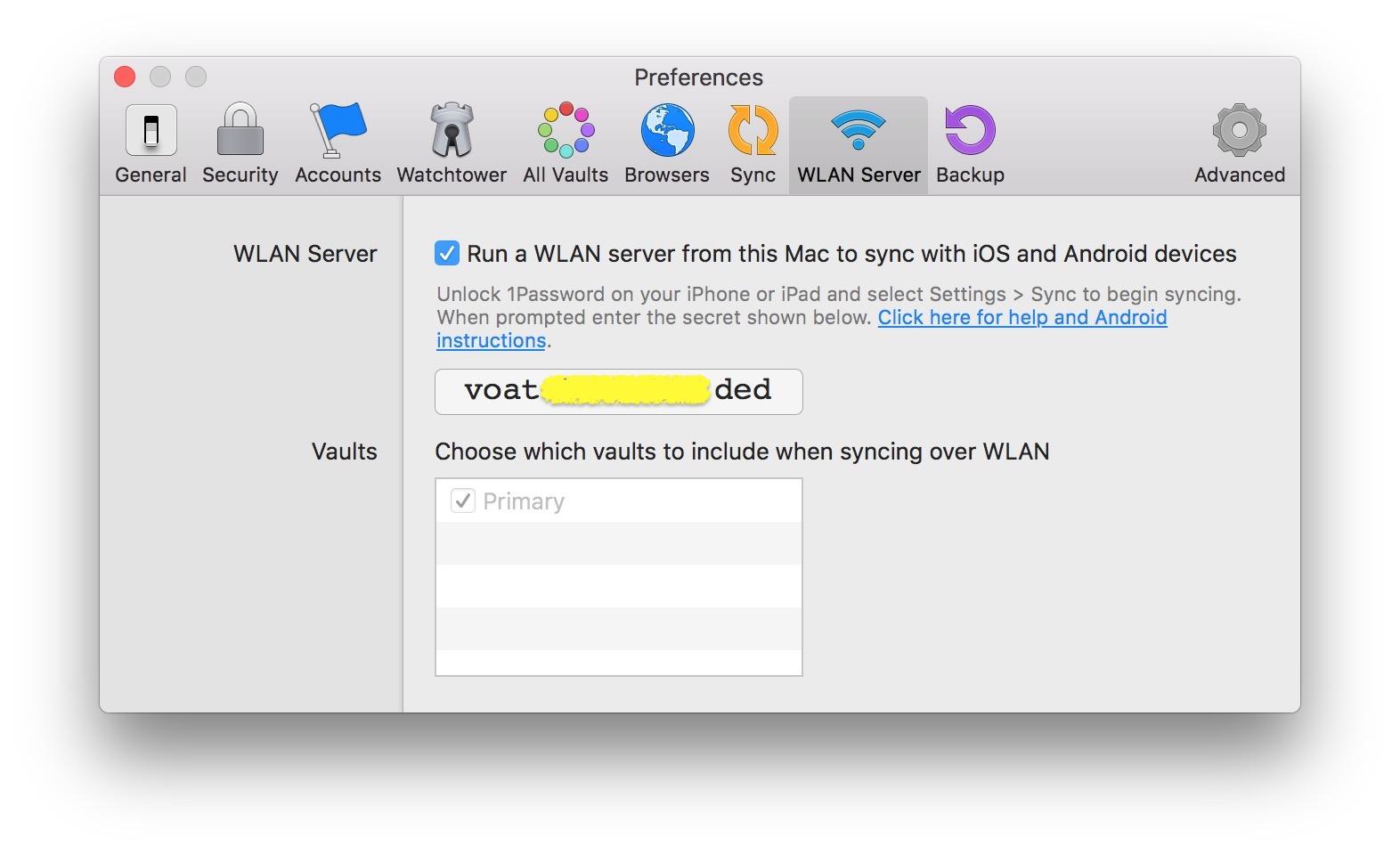Toggle the Primary vault checkbox
The height and width of the screenshot is (855, 1400).
coord(462,501)
